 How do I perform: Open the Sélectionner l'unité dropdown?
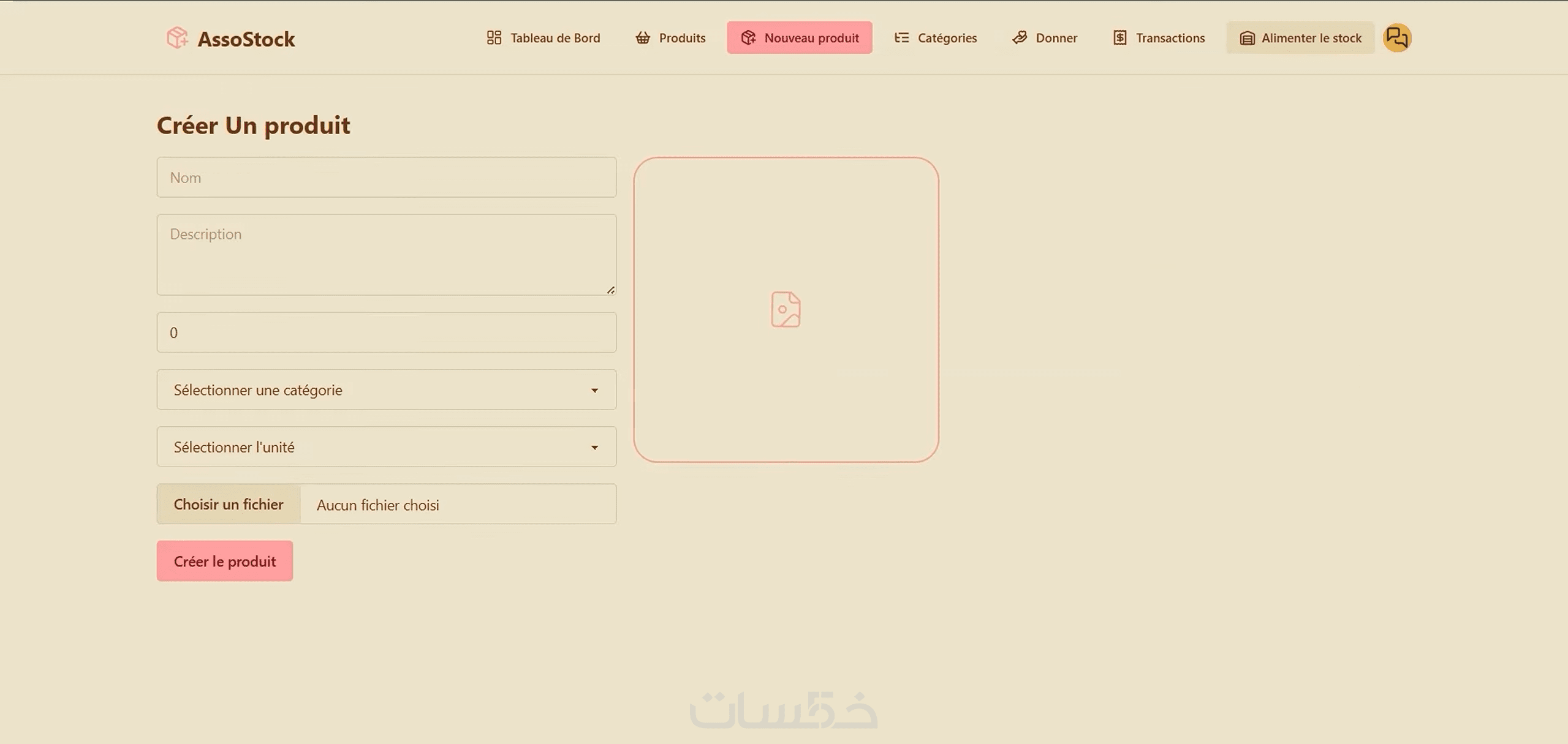(386, 447)
